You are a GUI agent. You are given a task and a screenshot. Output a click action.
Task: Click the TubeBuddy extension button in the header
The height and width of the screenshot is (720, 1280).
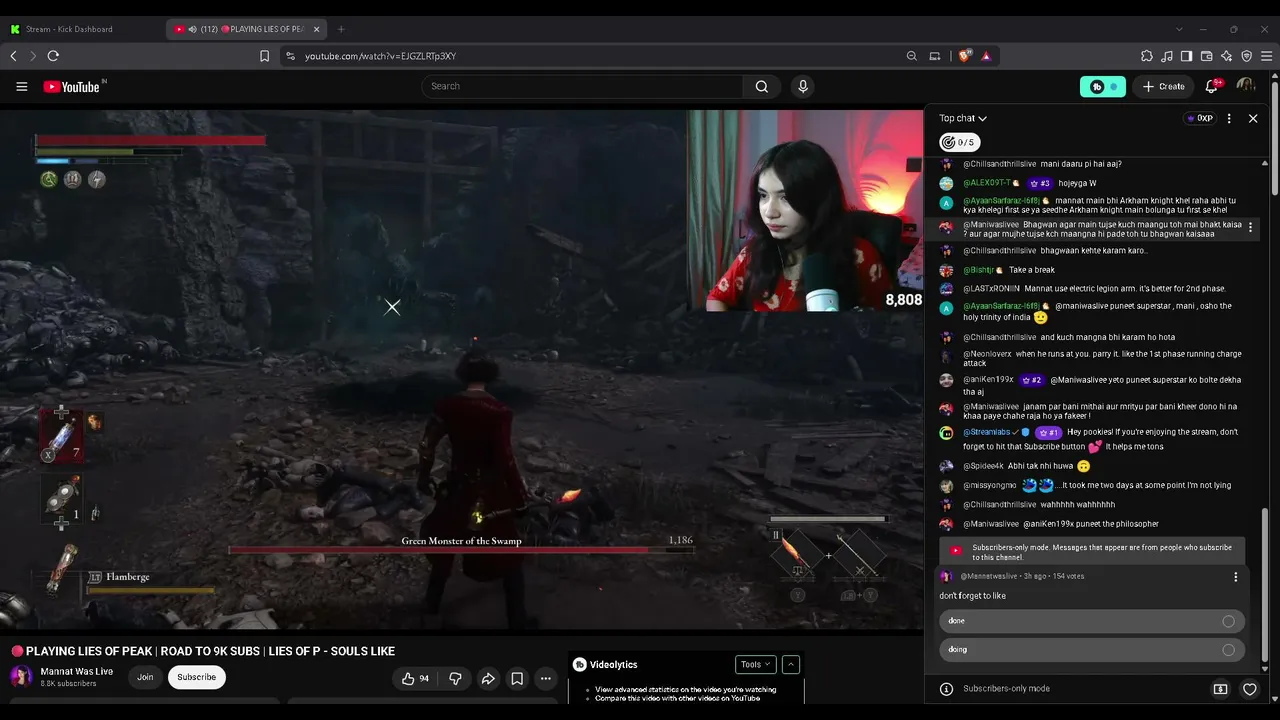point(1103,87)
